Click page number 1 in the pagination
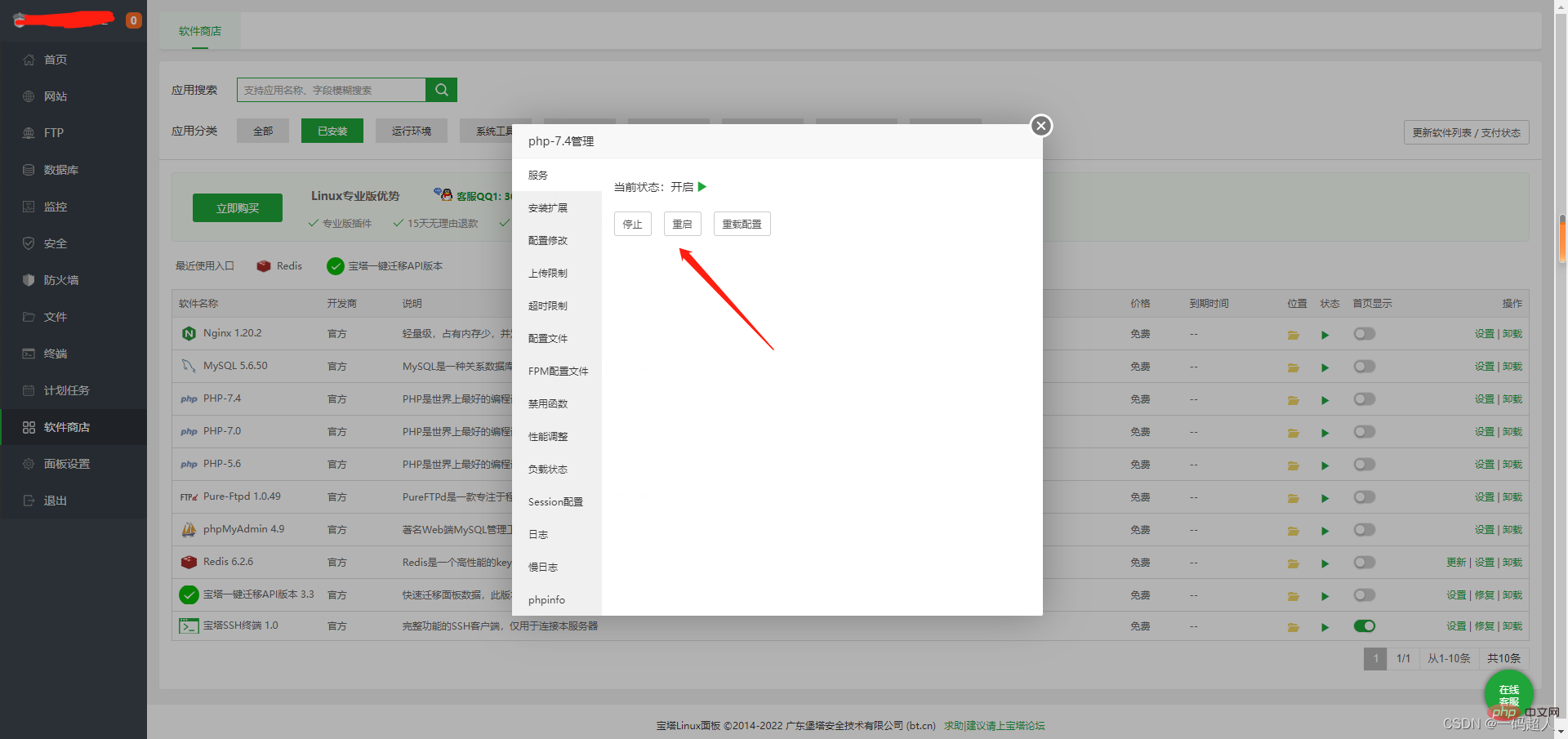1568x739 pixels. (1375, 658)
